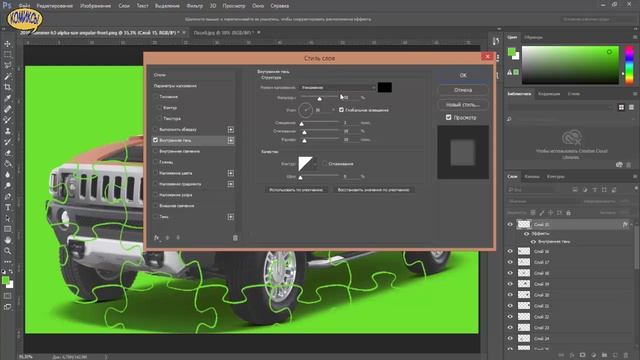Click the opacity slider handle in dialog

pos(320,98)
